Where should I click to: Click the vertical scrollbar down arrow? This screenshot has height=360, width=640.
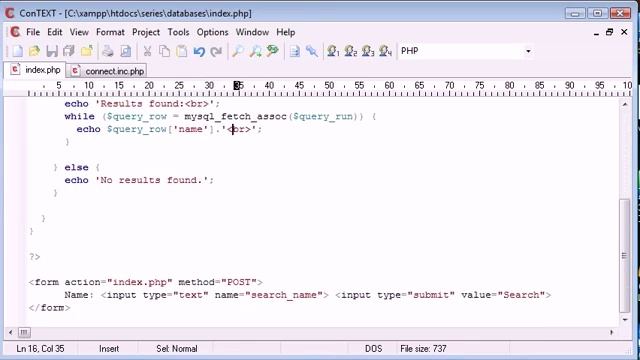click(625, 320)
